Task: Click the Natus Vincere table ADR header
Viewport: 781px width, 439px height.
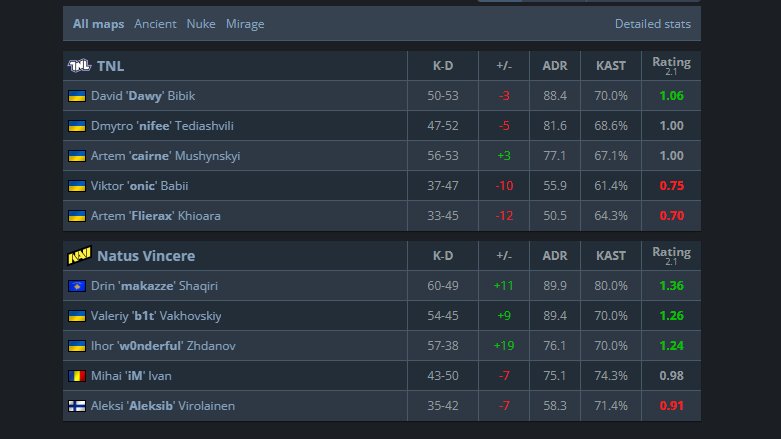Action: point(555,256)
